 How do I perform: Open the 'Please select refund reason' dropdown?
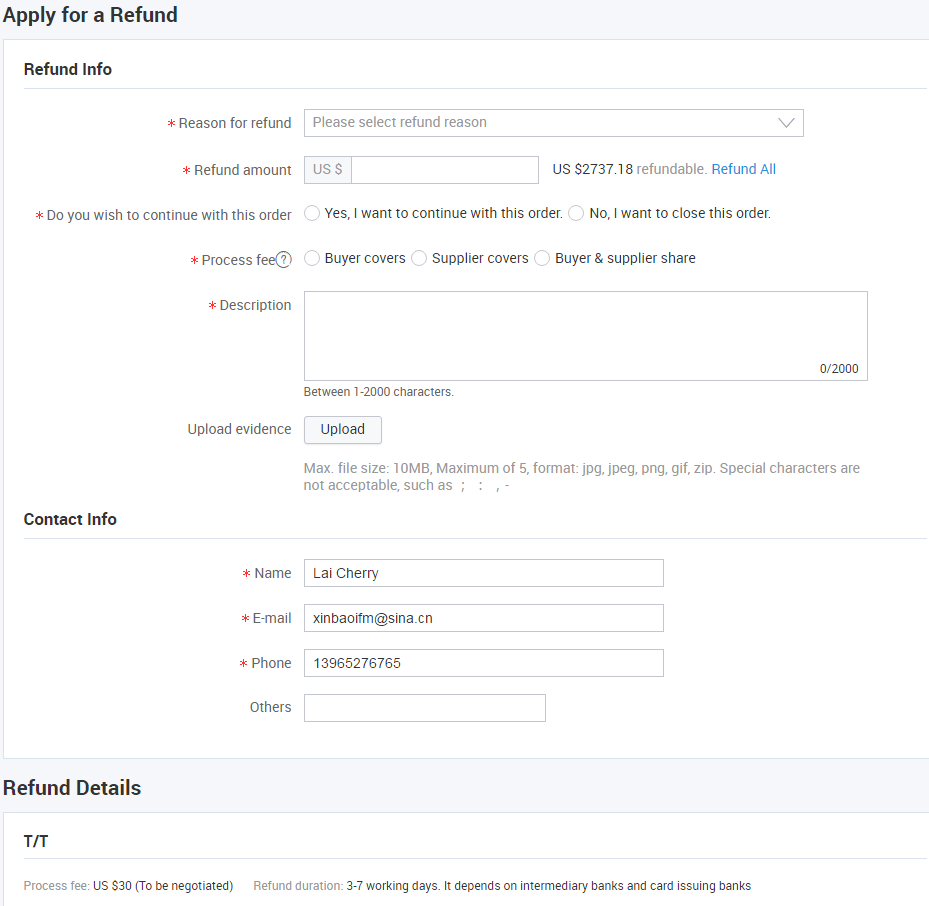(x=540, y=123)
